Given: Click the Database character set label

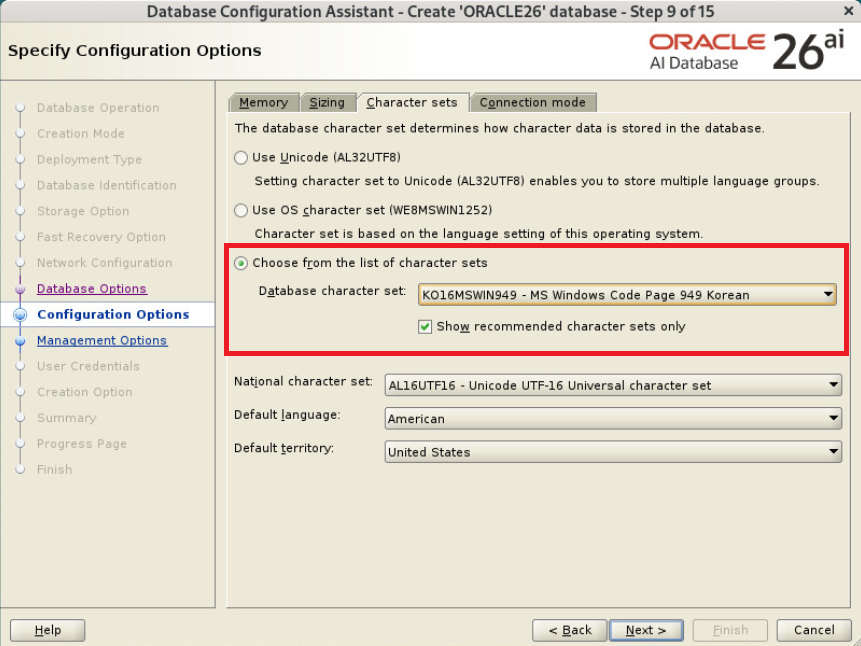Looking at the screenshot, I should click(332, 291).
